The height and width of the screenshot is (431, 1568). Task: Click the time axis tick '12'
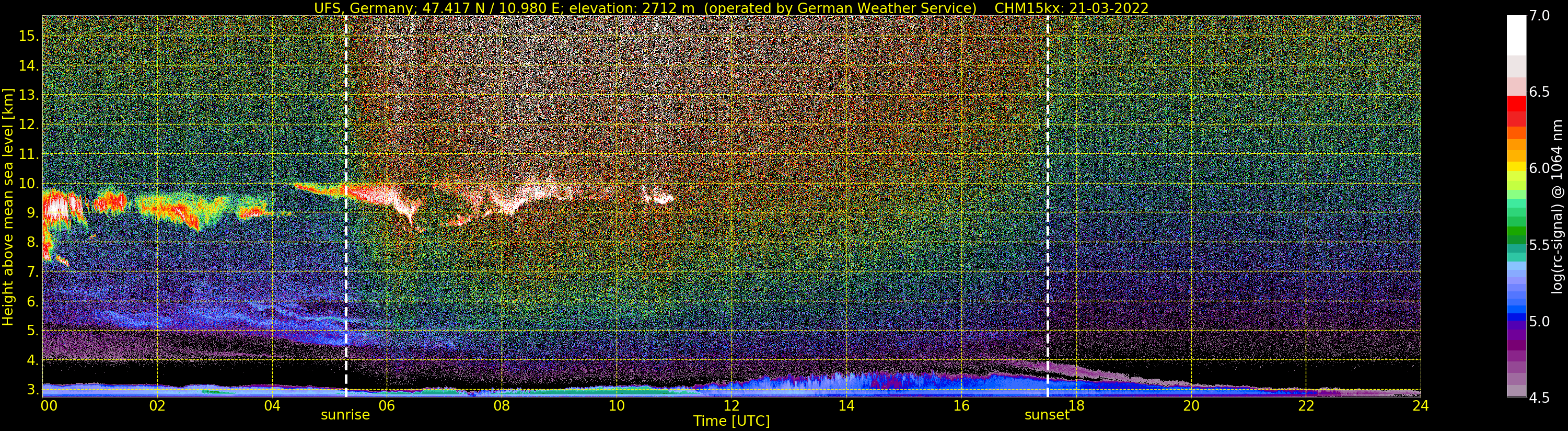coord(731,405)
